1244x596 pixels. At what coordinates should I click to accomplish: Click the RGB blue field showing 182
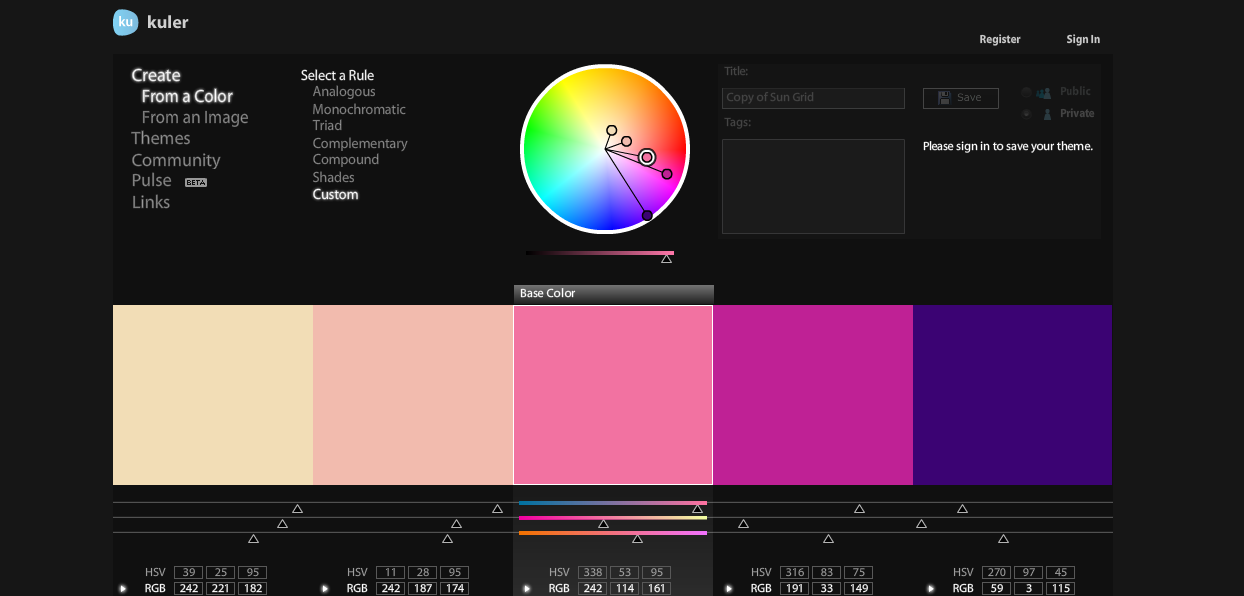click(x=252, y=589)
